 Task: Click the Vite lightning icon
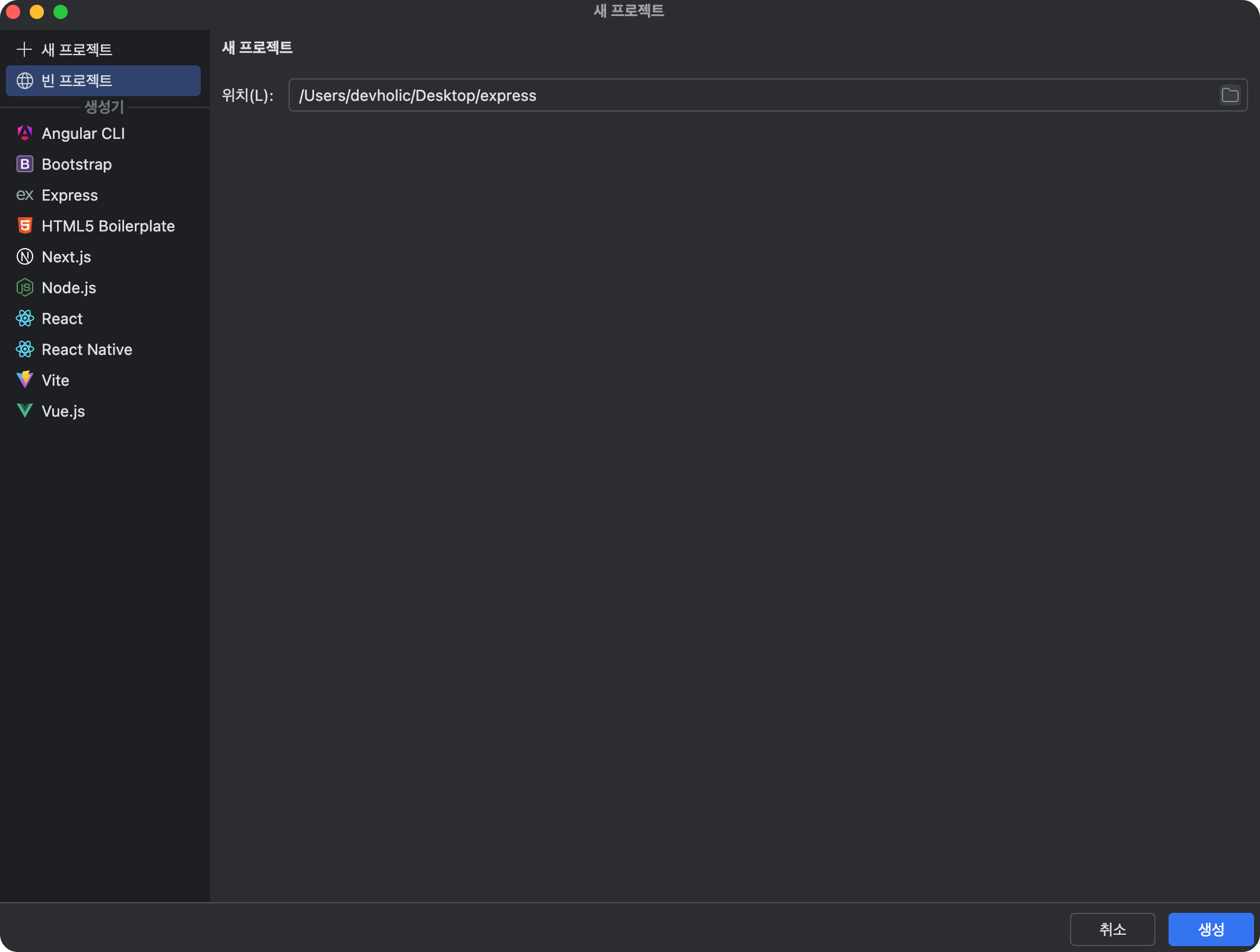(24, 380)
